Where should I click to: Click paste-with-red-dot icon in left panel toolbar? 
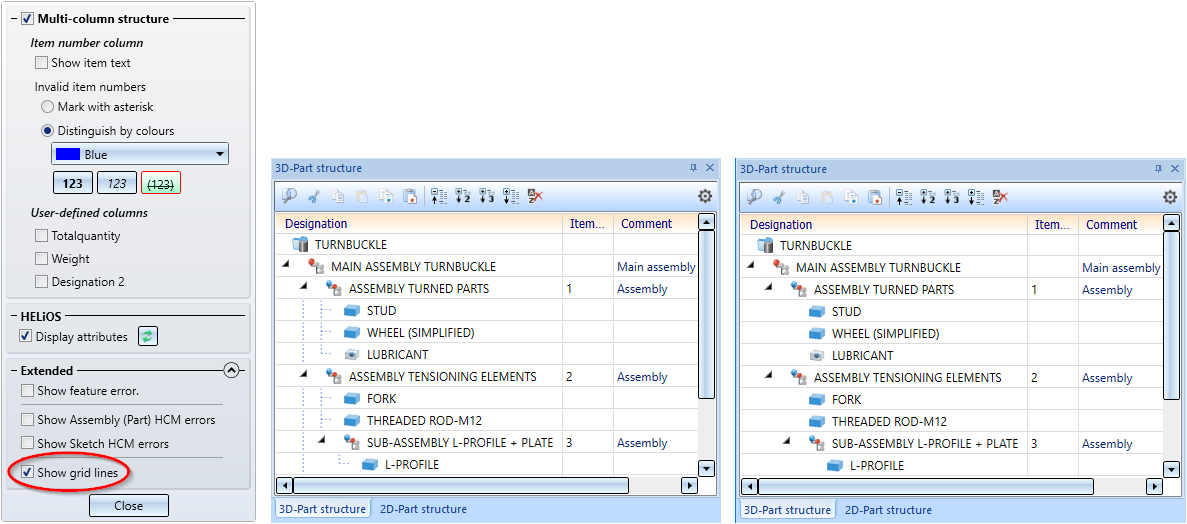(x=409, y=196)
